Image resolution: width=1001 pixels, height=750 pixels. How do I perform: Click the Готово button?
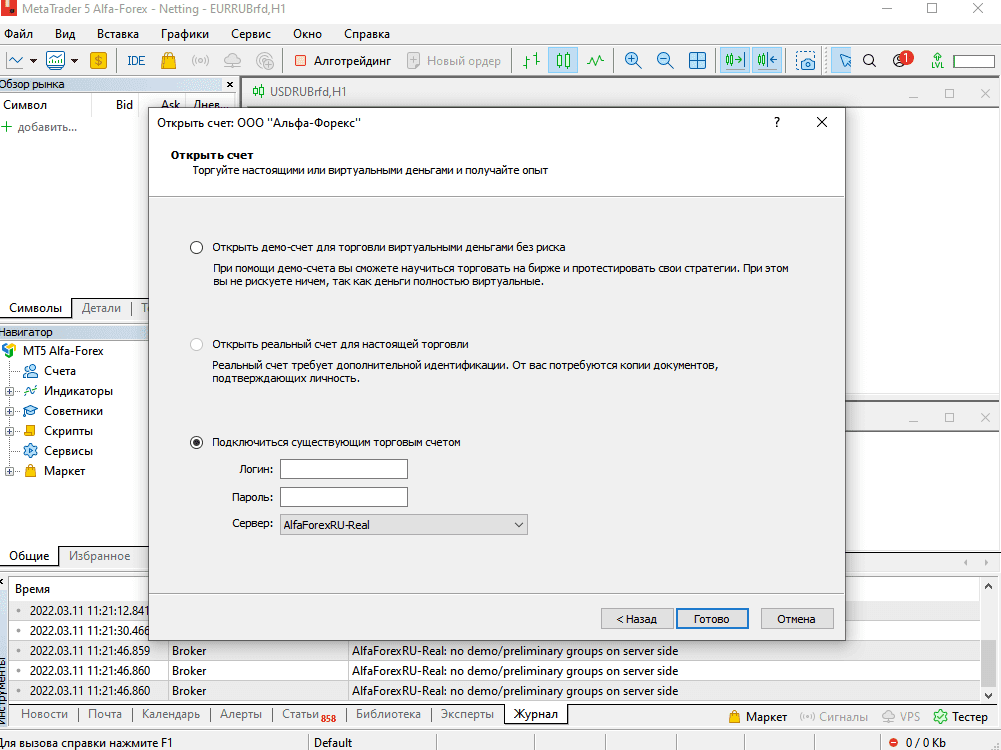(712, 619)
